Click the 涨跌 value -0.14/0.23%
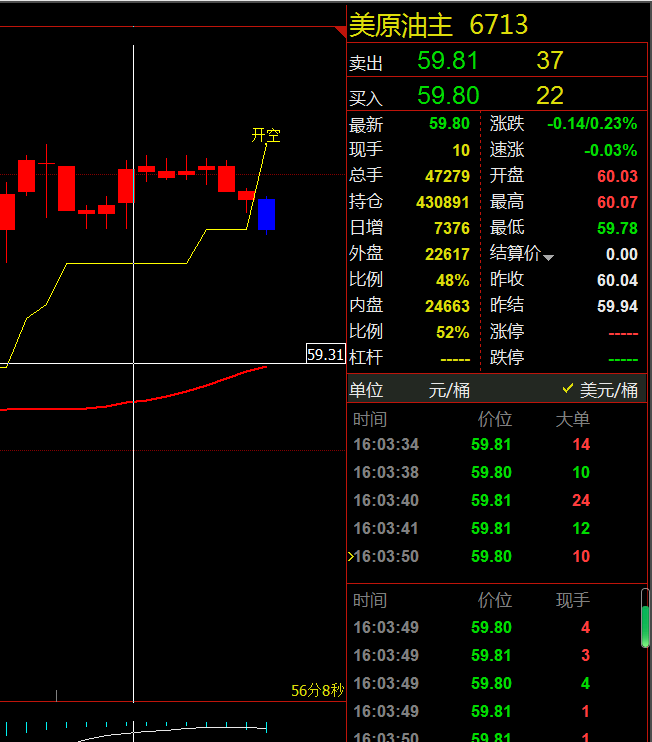The width and height of the screenshot is (652, 742). point(592,124)
